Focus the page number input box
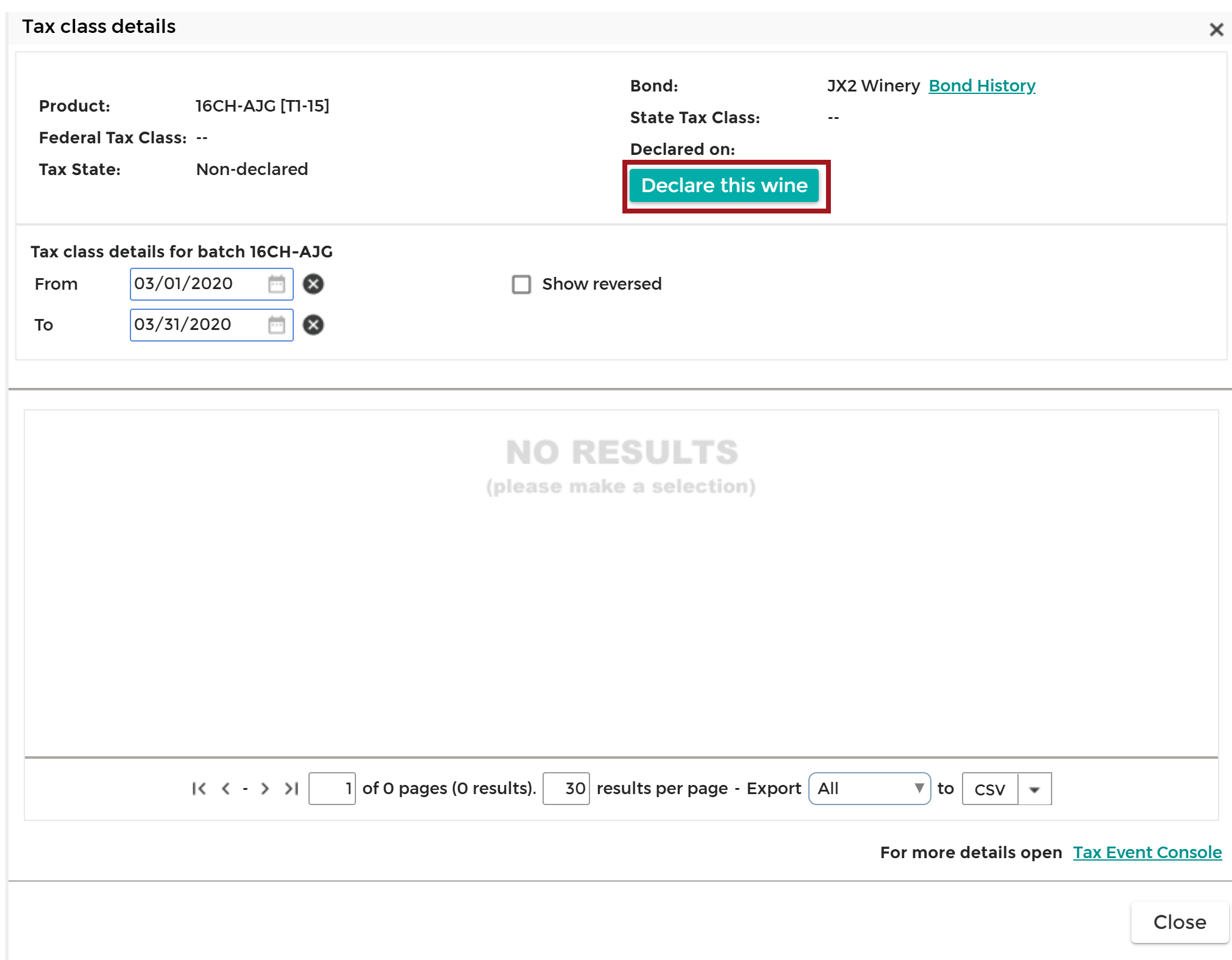The width and height of the screenshot is (1232, 960). (x=332, y=789)
